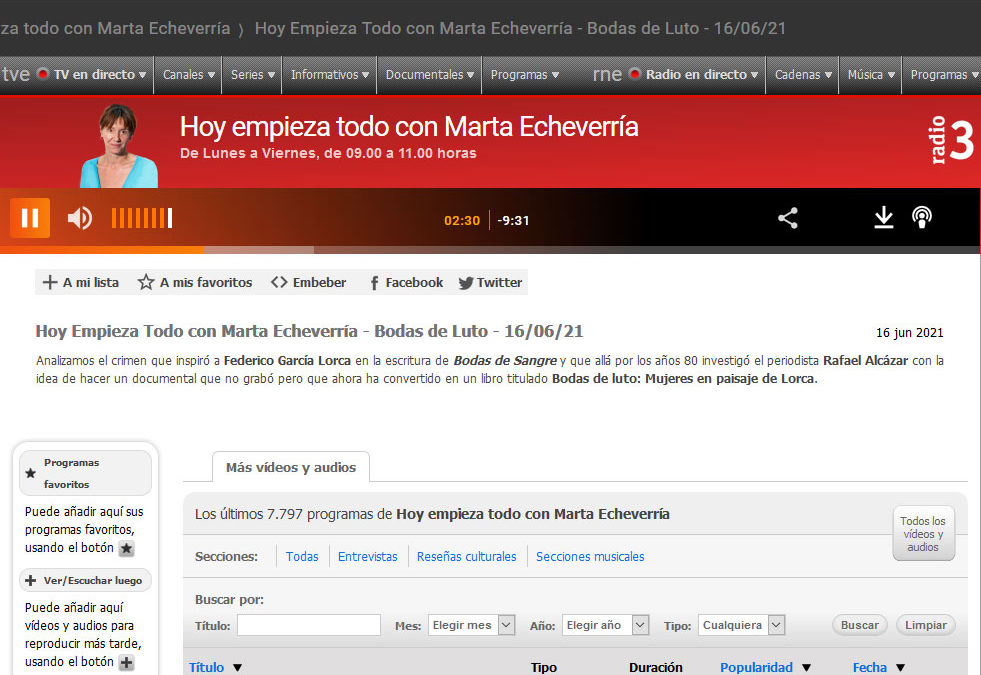This screenshot has width=981, height=675.
Task: Expand the Series menu
Action: pyautogui.click(x=253, y=75)
